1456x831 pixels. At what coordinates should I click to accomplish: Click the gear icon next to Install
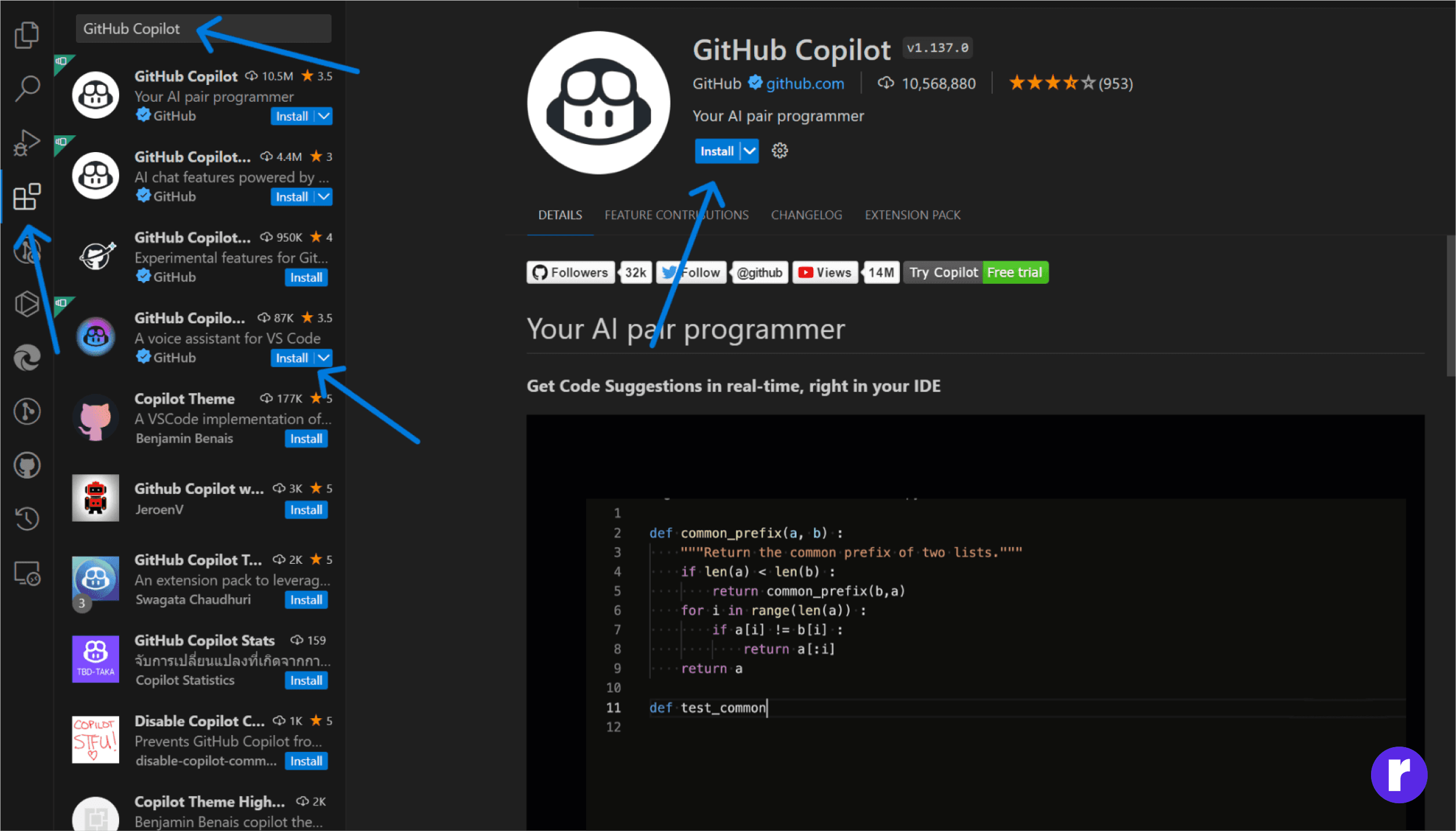pos(780,151)
